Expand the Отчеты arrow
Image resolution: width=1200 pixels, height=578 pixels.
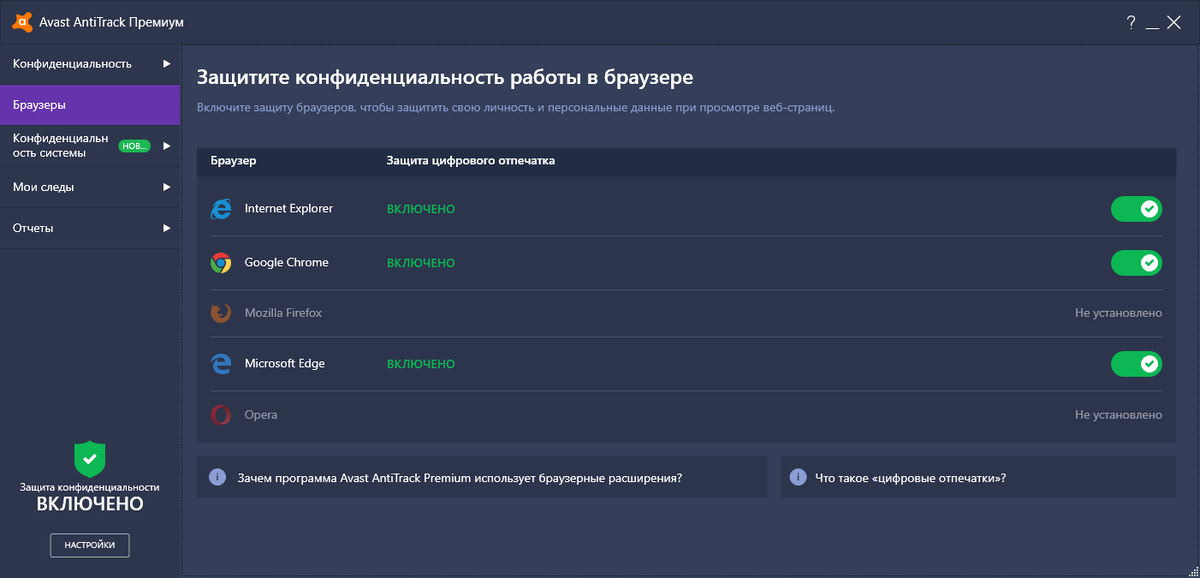tap(167, 228)
